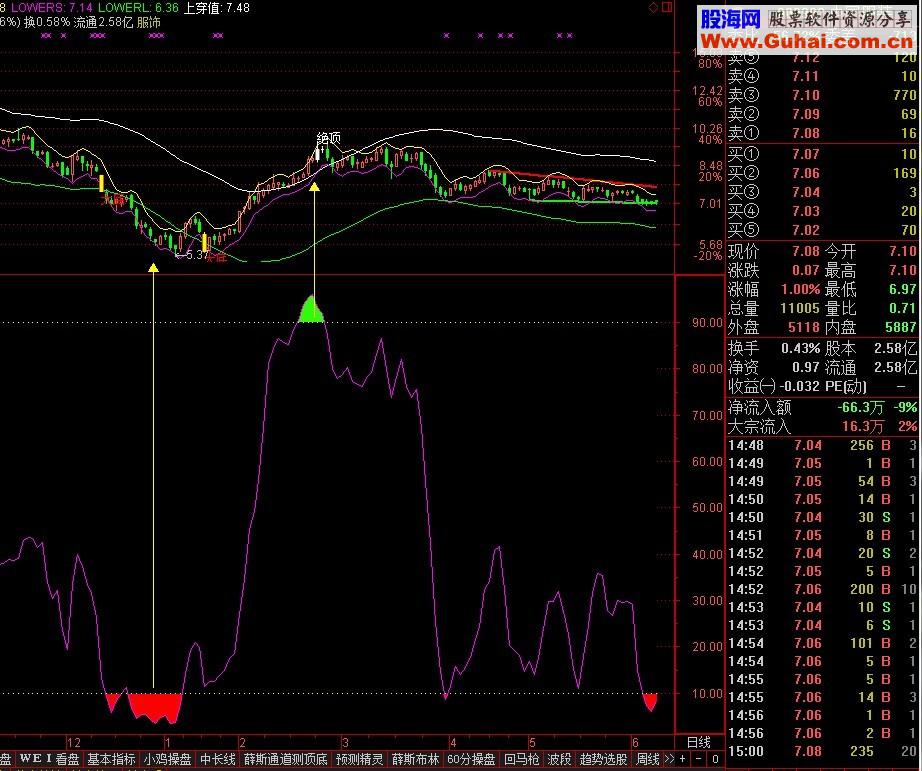Click the 换手 0.43% turnover value
Screen dimensions: 922x771
pos(800,348)
